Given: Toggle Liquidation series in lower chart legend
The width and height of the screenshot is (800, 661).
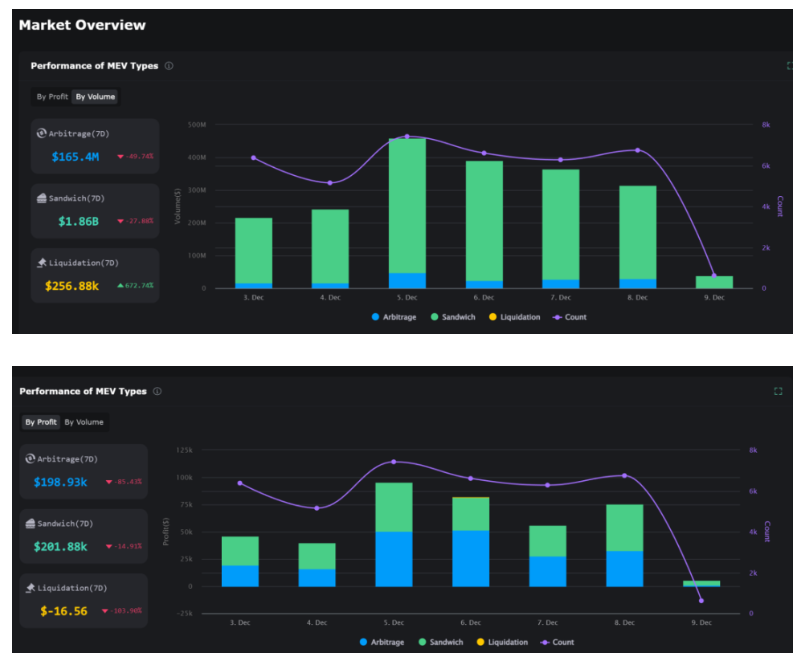Looking at the screenshot, I should click(502, 642).
